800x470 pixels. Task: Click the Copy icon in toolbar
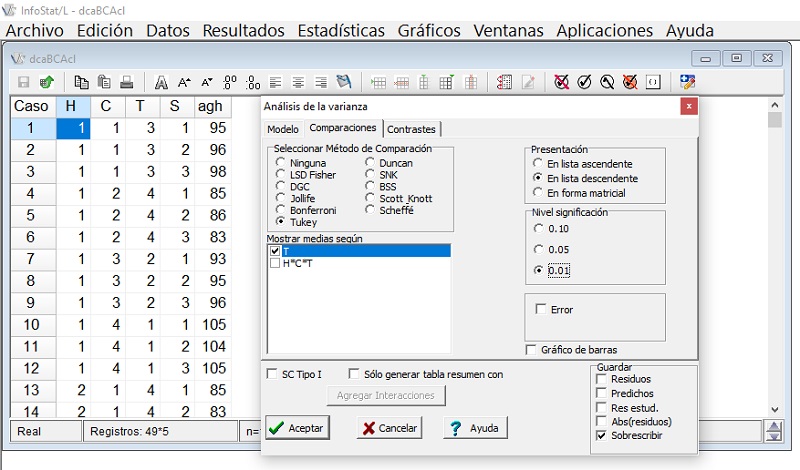click(82, 82)
